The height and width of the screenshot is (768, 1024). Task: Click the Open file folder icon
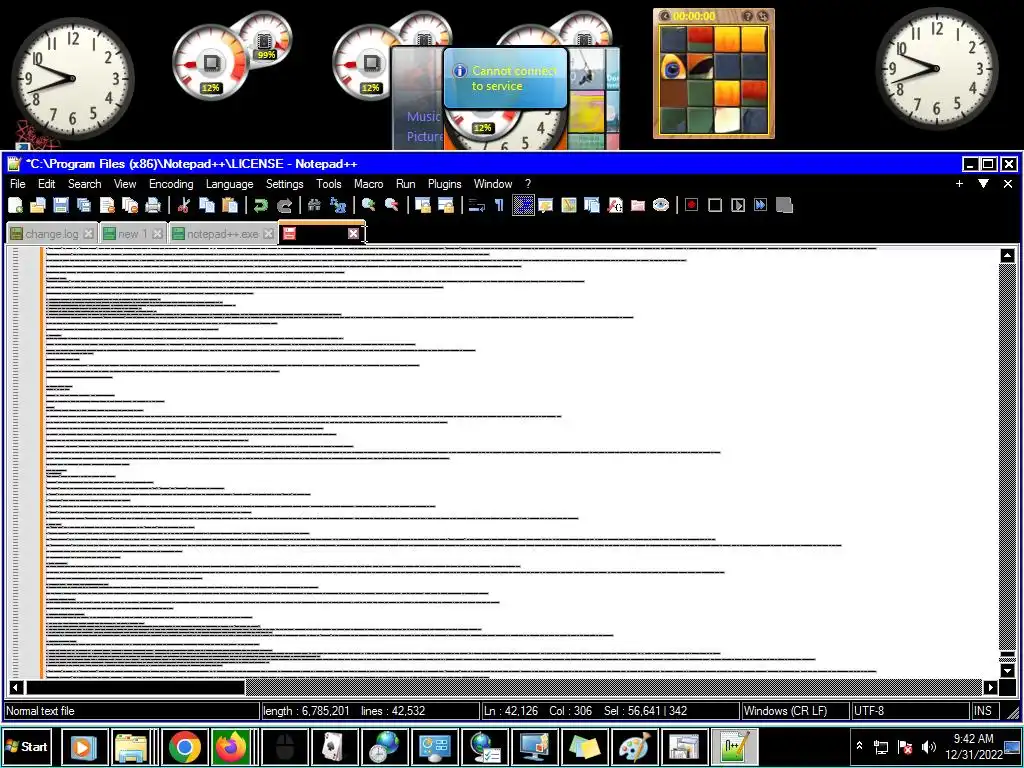(38, 206)
